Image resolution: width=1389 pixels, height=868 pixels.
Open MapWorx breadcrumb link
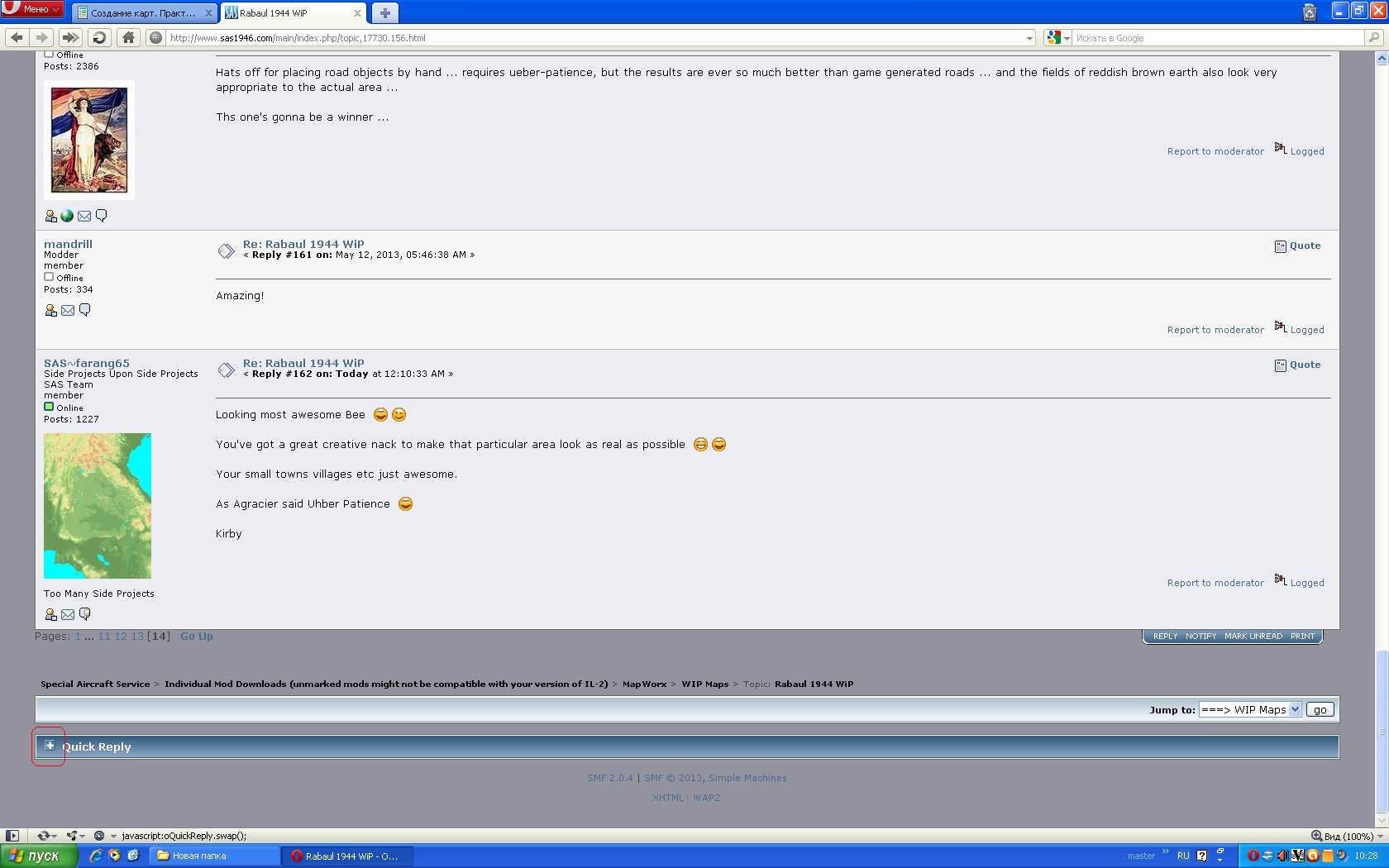point(644,684)
